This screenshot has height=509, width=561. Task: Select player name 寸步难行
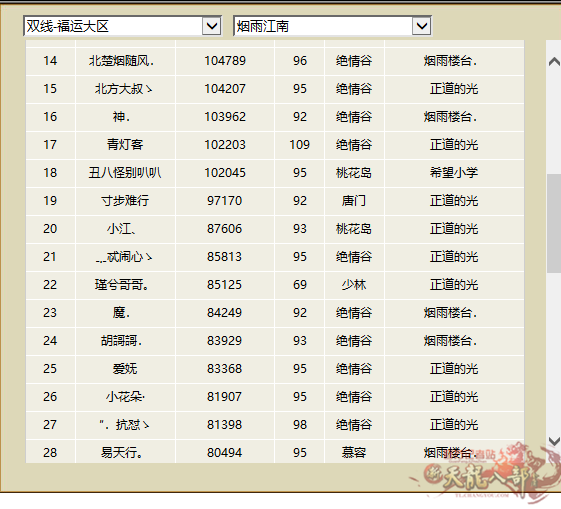pos(125,201)
